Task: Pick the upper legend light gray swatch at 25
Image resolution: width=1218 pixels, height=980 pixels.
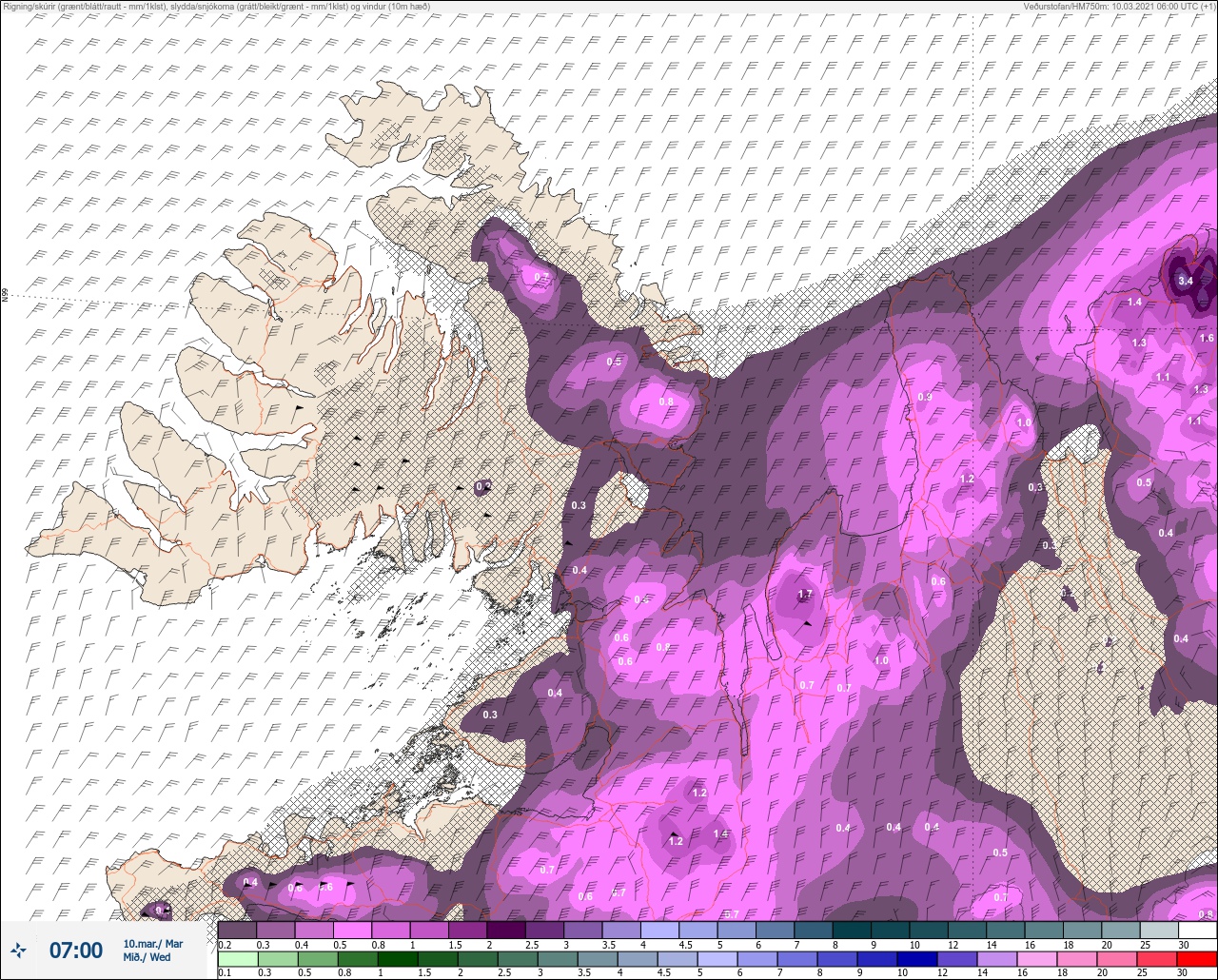Action: (1159, 930)
